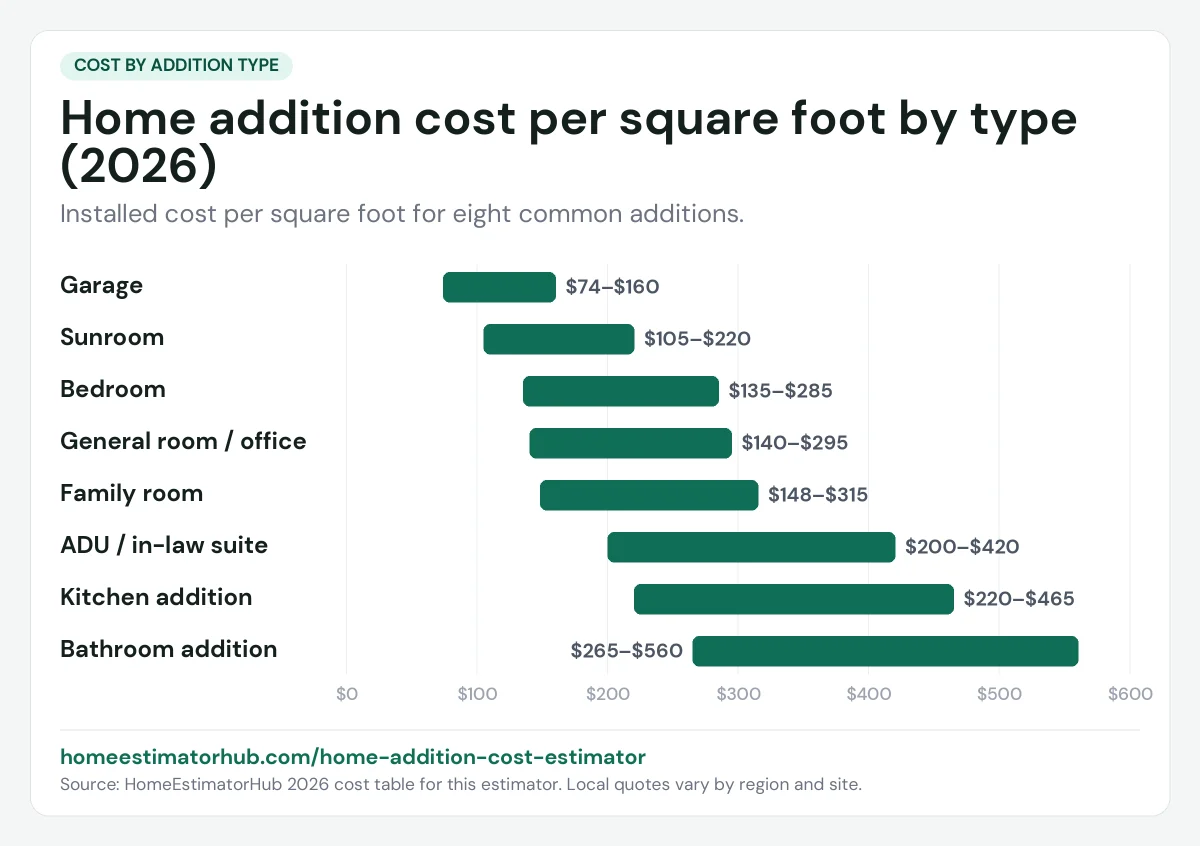Click the '$105–$220' value label

(697, 339)
